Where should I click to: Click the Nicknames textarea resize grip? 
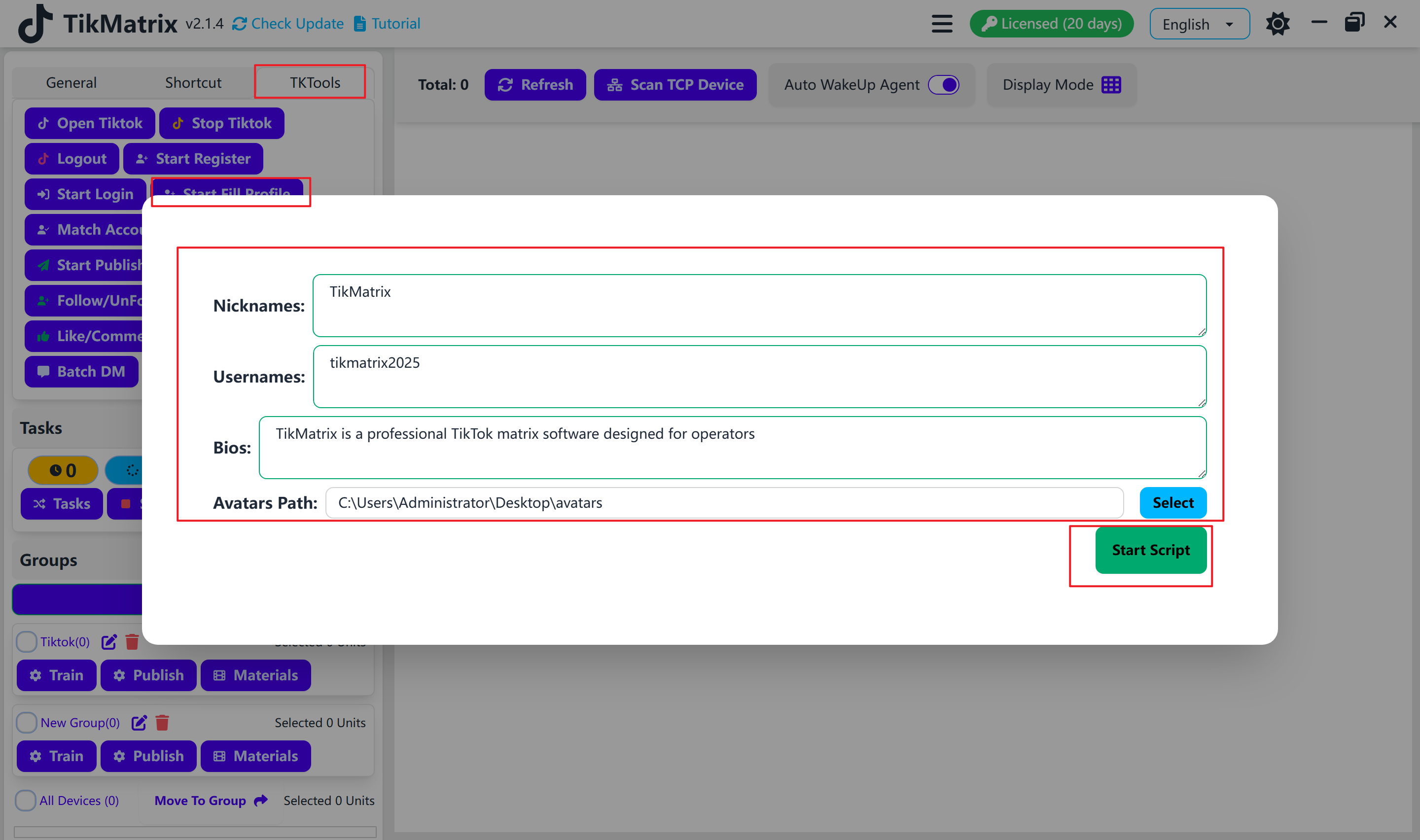(x=1202, y=332)
